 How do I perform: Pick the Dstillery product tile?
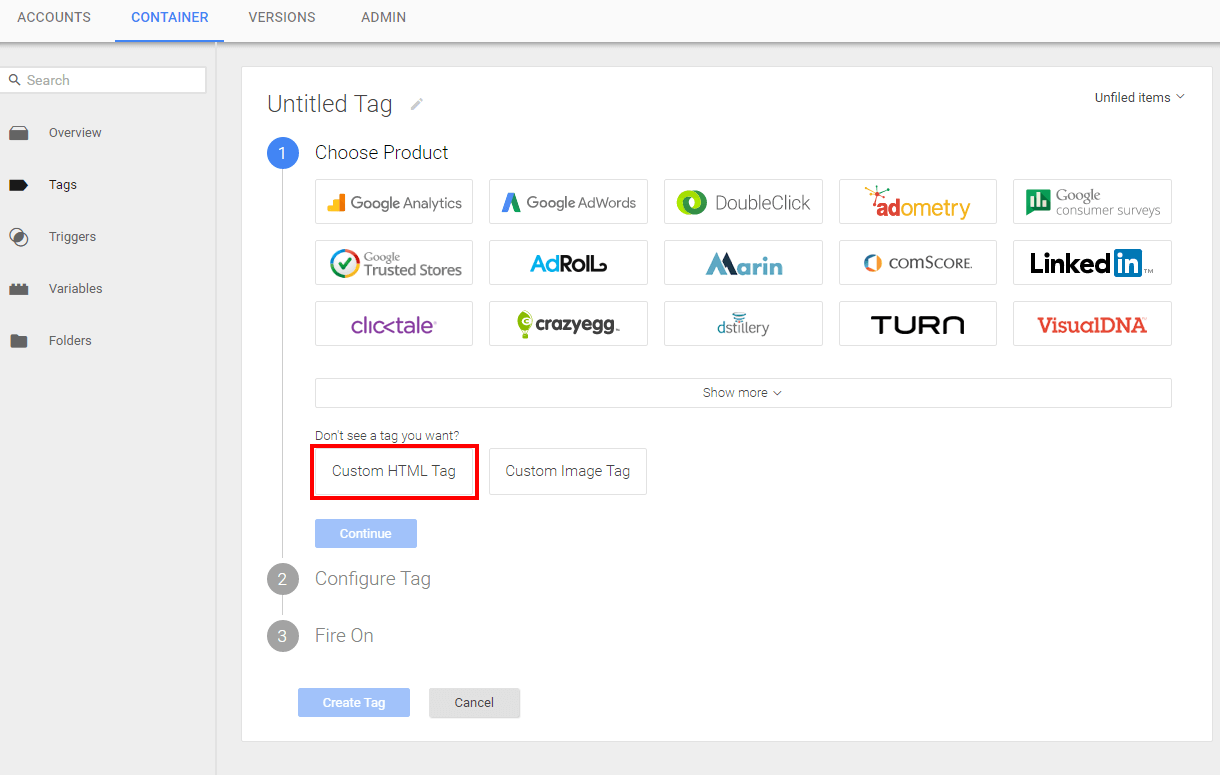(743, 324)
